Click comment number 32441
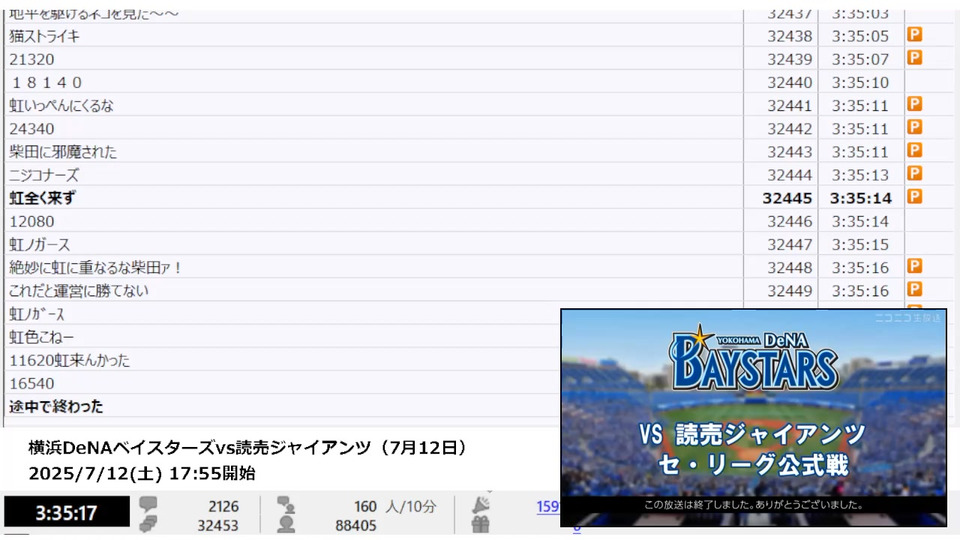The image size is (960, 540). point(790,106)
